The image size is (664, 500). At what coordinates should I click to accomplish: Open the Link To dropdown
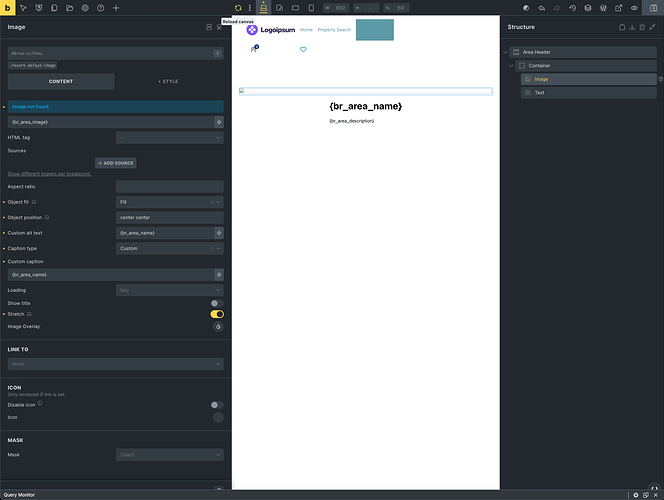pyautogui.click(x=116, y=364)
